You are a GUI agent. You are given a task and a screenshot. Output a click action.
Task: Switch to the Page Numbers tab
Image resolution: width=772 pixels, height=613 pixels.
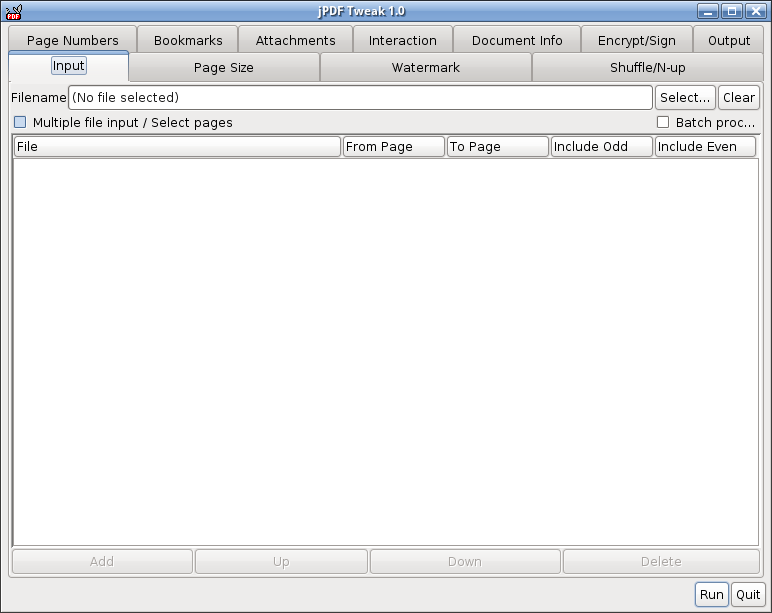pyautogui.click(x=72, y=40)
